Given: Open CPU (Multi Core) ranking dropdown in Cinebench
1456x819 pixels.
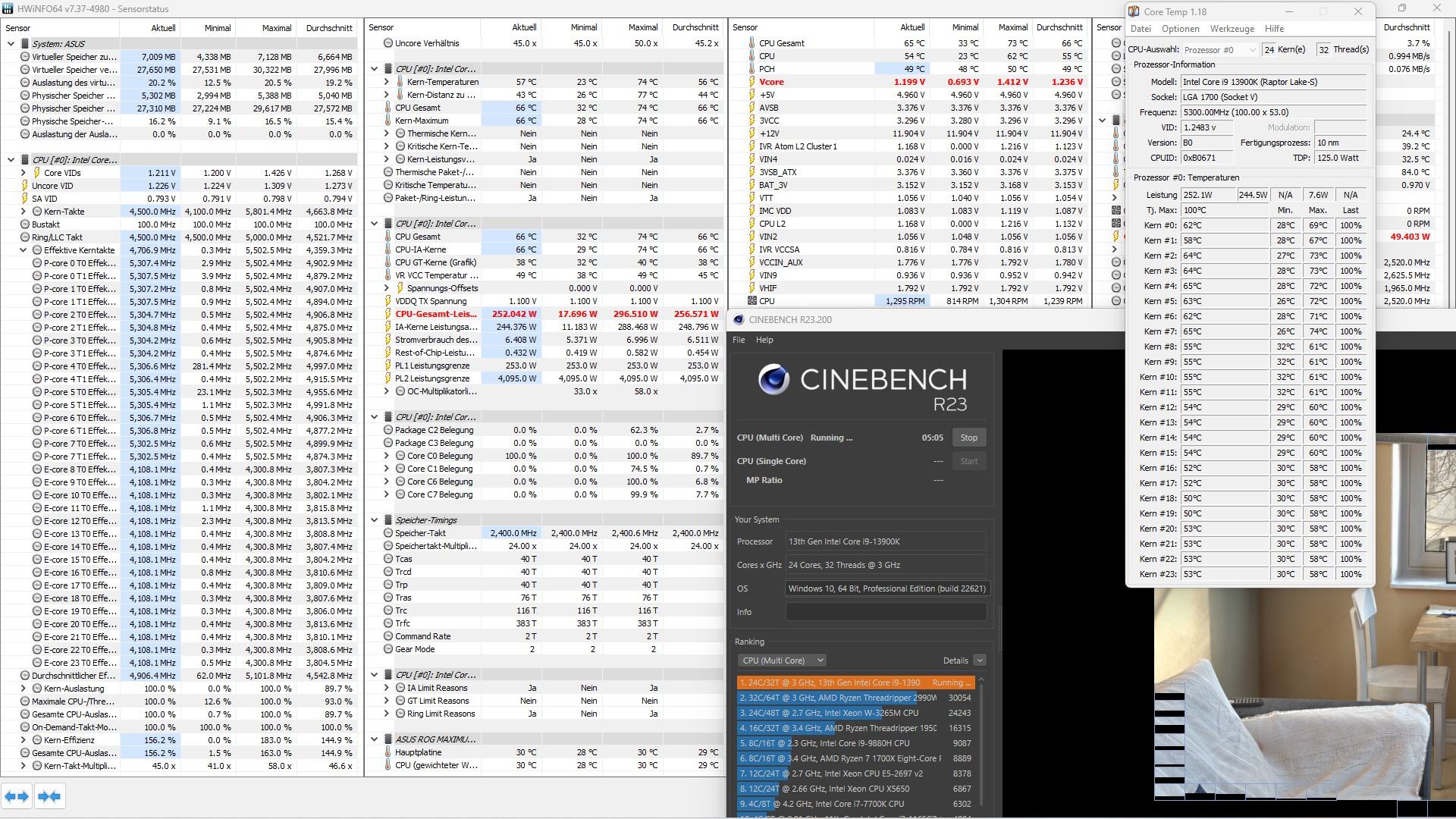Looking at the screenshot, I should [x=782, y=661].
